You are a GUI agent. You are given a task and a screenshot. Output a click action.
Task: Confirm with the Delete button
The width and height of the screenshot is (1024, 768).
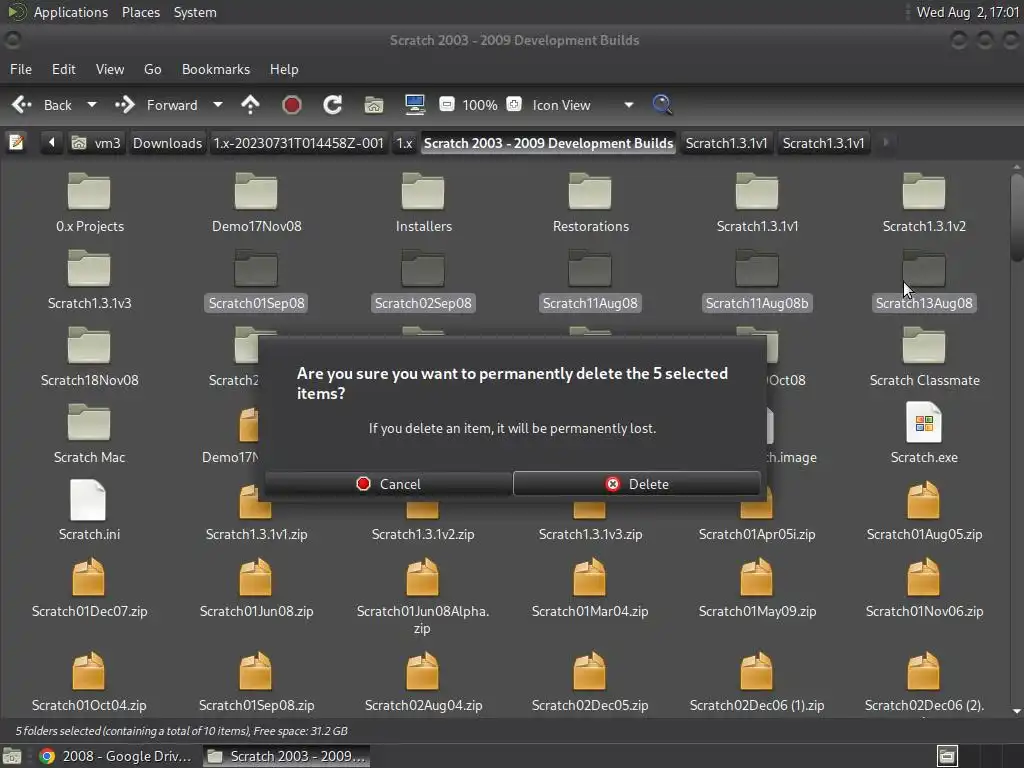(x=637, y=484)
